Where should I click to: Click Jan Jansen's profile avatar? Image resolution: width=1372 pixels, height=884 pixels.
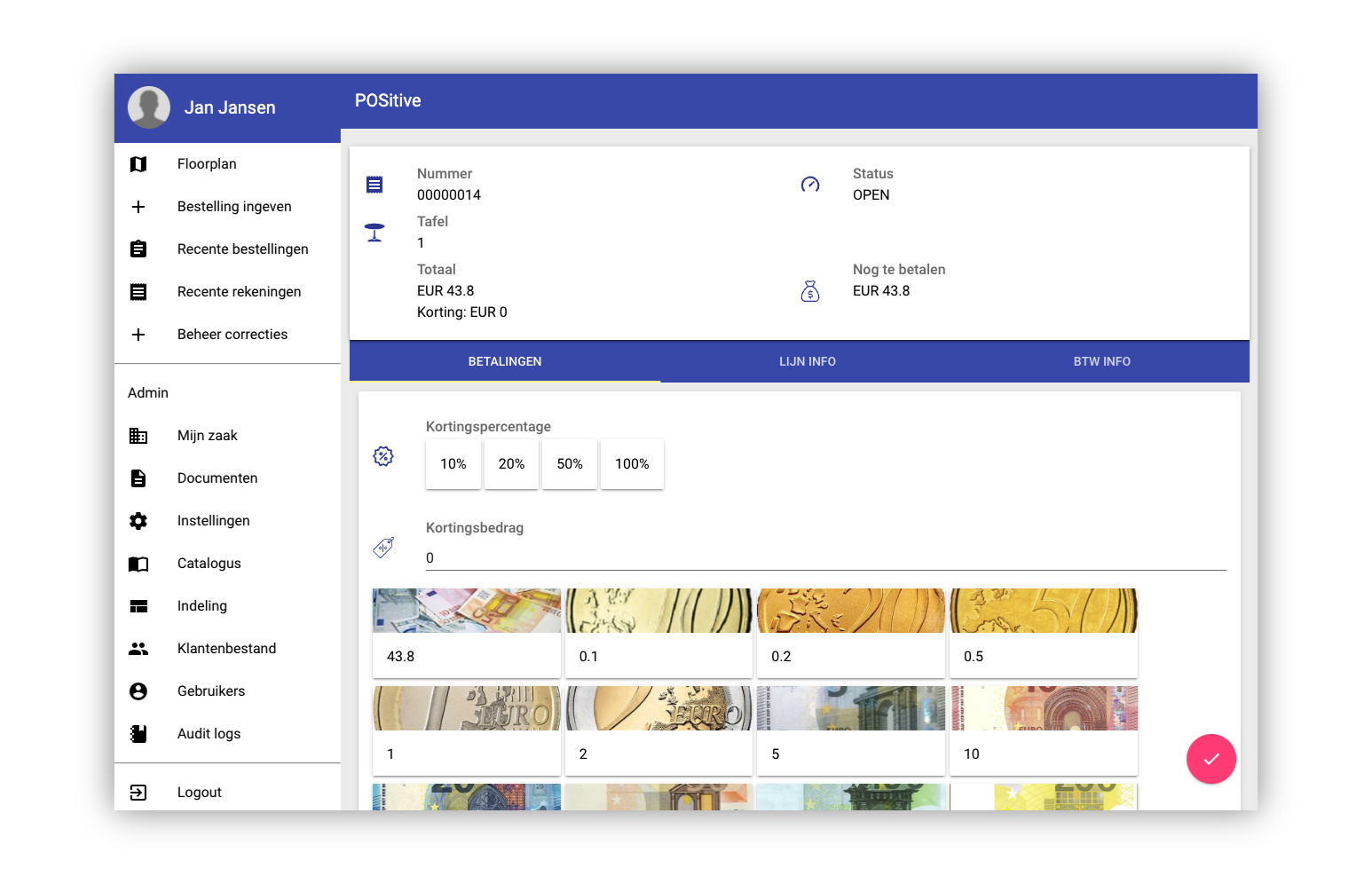coord(149,107)
